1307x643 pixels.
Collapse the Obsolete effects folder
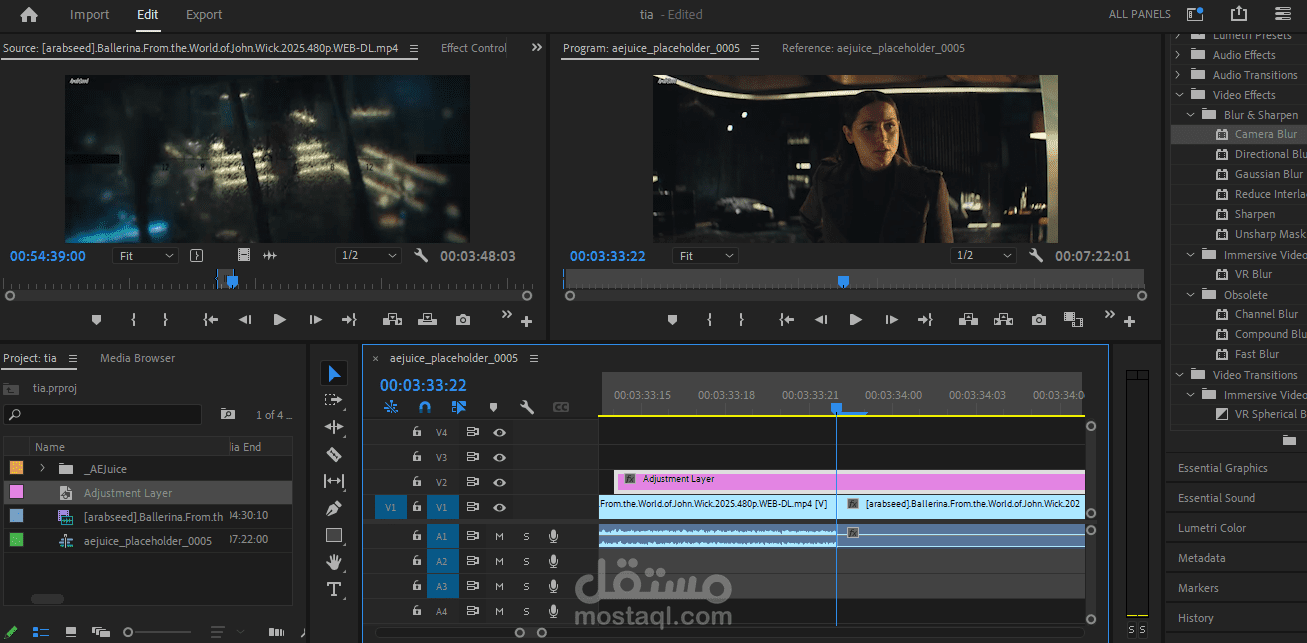click(x=1191, y=295)
